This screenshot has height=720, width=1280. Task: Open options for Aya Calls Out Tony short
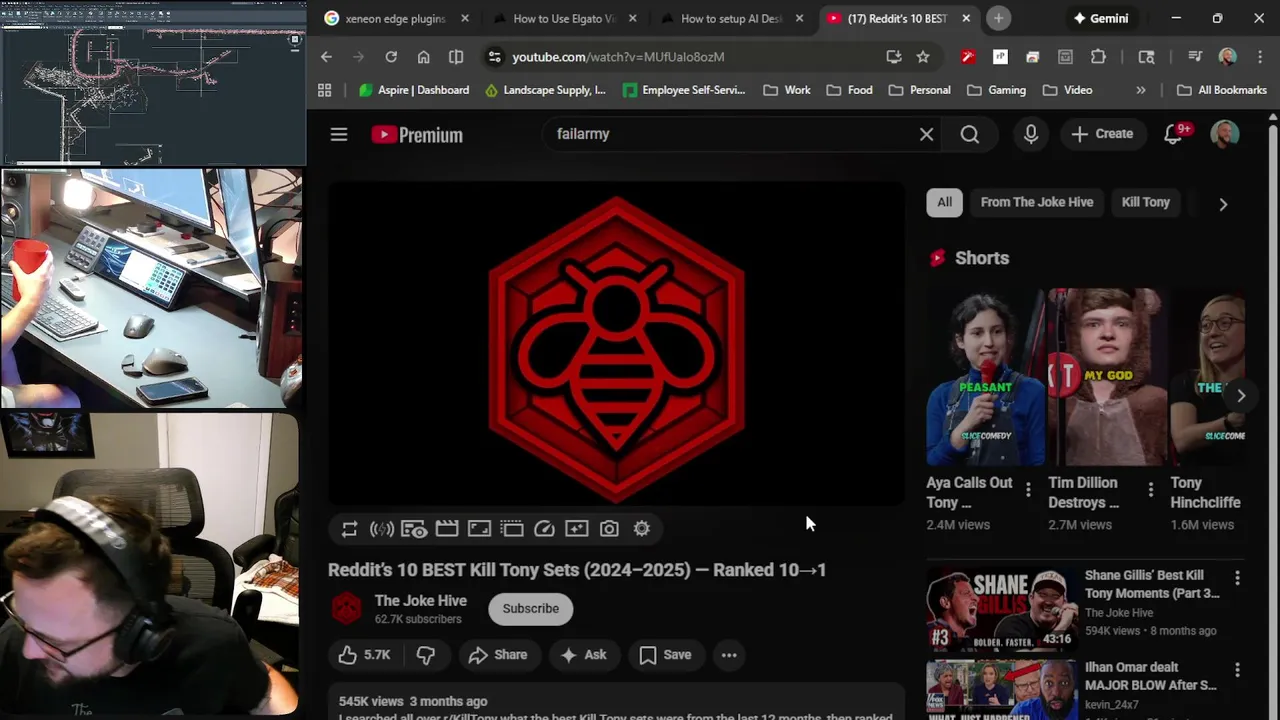(x=1028, y=490)
